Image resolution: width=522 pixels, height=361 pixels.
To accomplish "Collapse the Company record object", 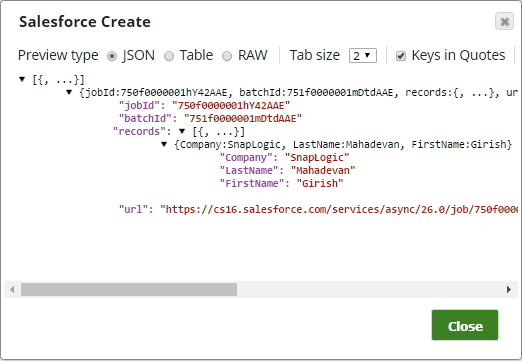I will tap(164, 144).
